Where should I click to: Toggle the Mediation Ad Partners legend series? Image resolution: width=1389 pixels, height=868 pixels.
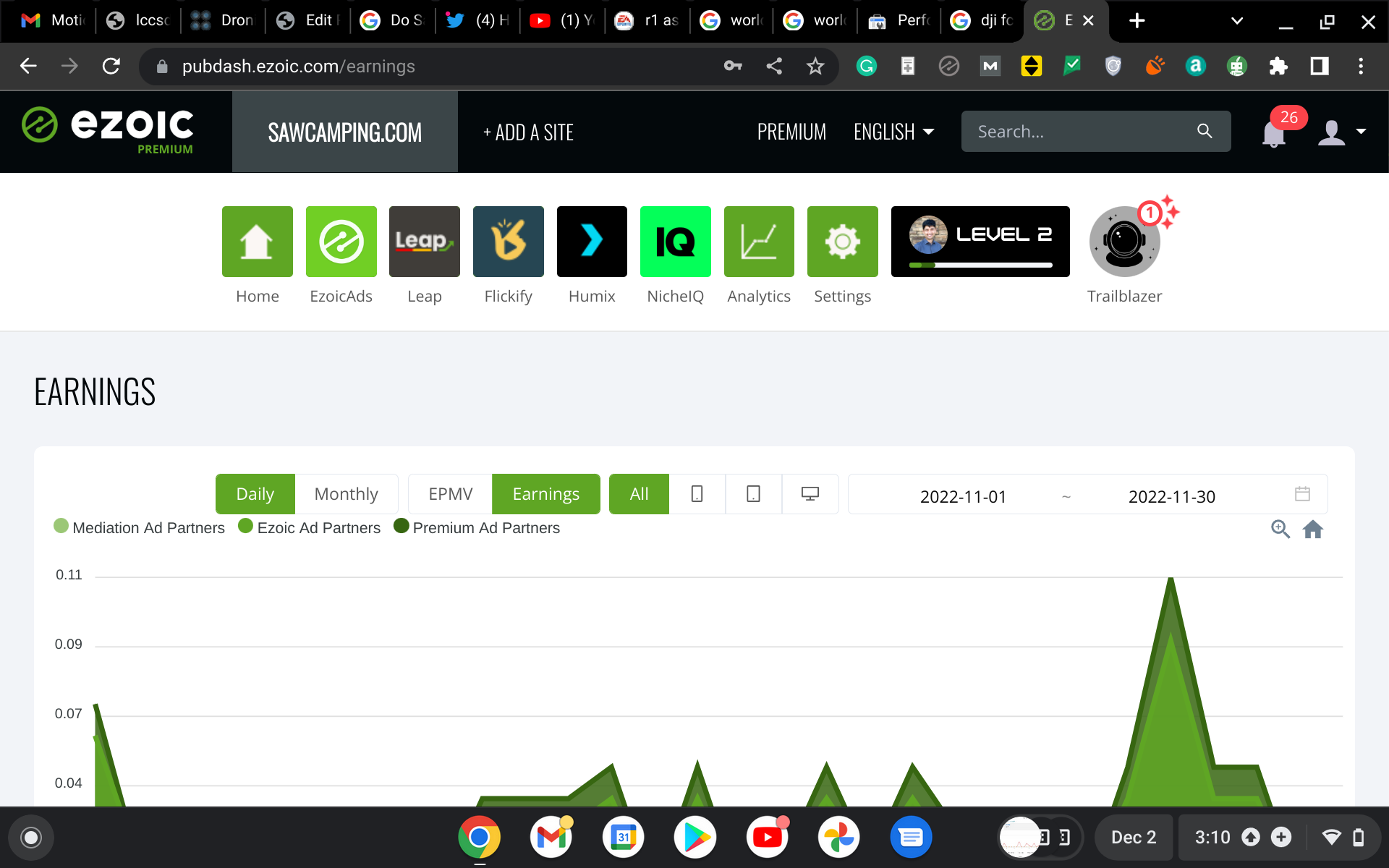point(140,527)
